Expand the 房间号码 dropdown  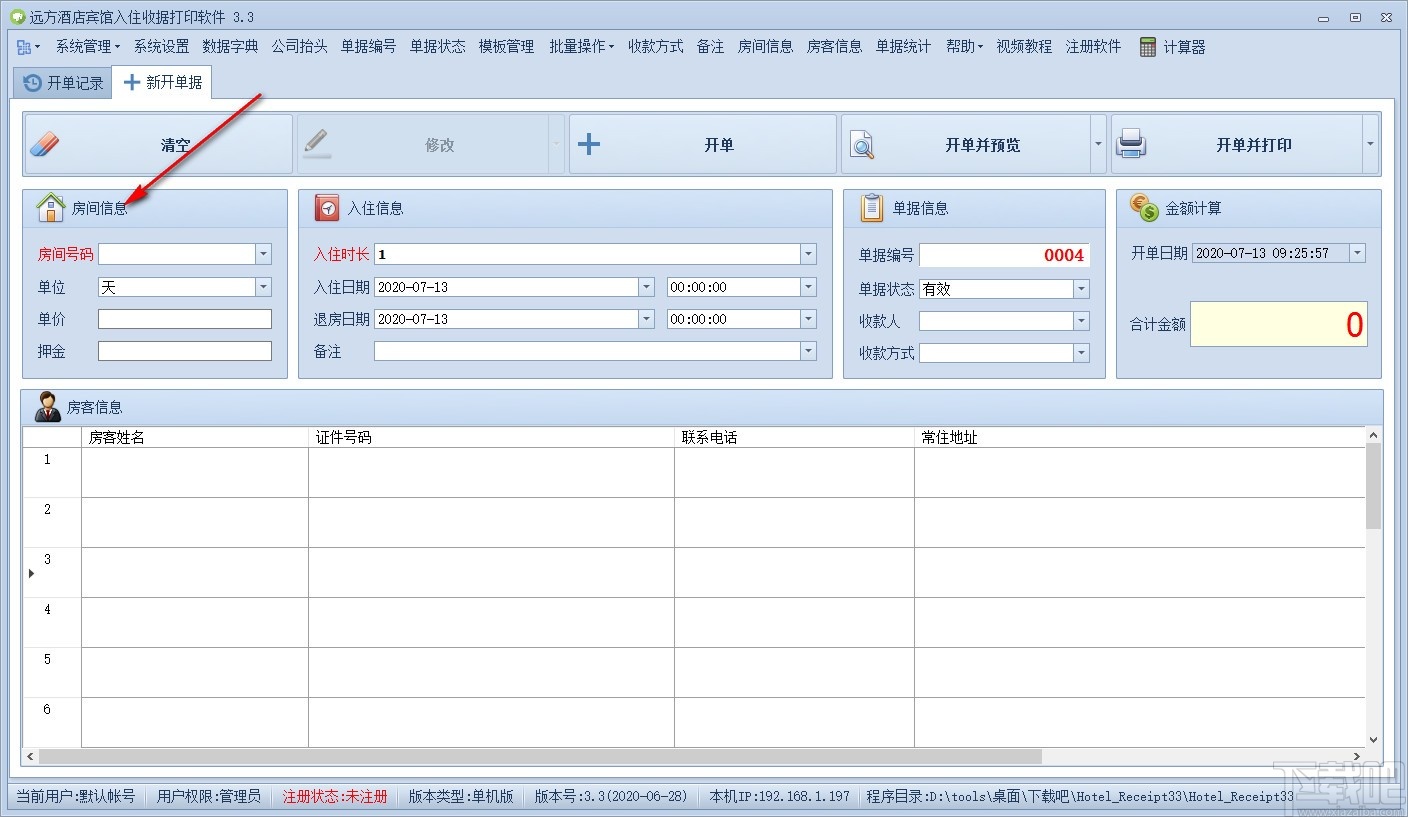pos(264,255)
